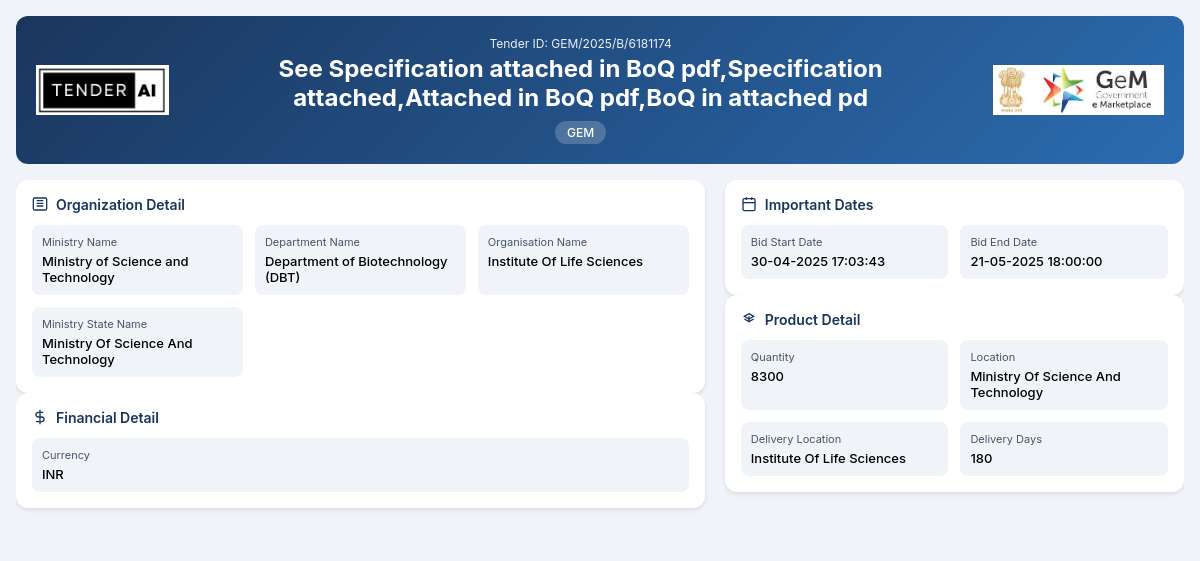1200x561 pixels.
Task: Click the Tender AI logo
Action: tap(102, 90)
